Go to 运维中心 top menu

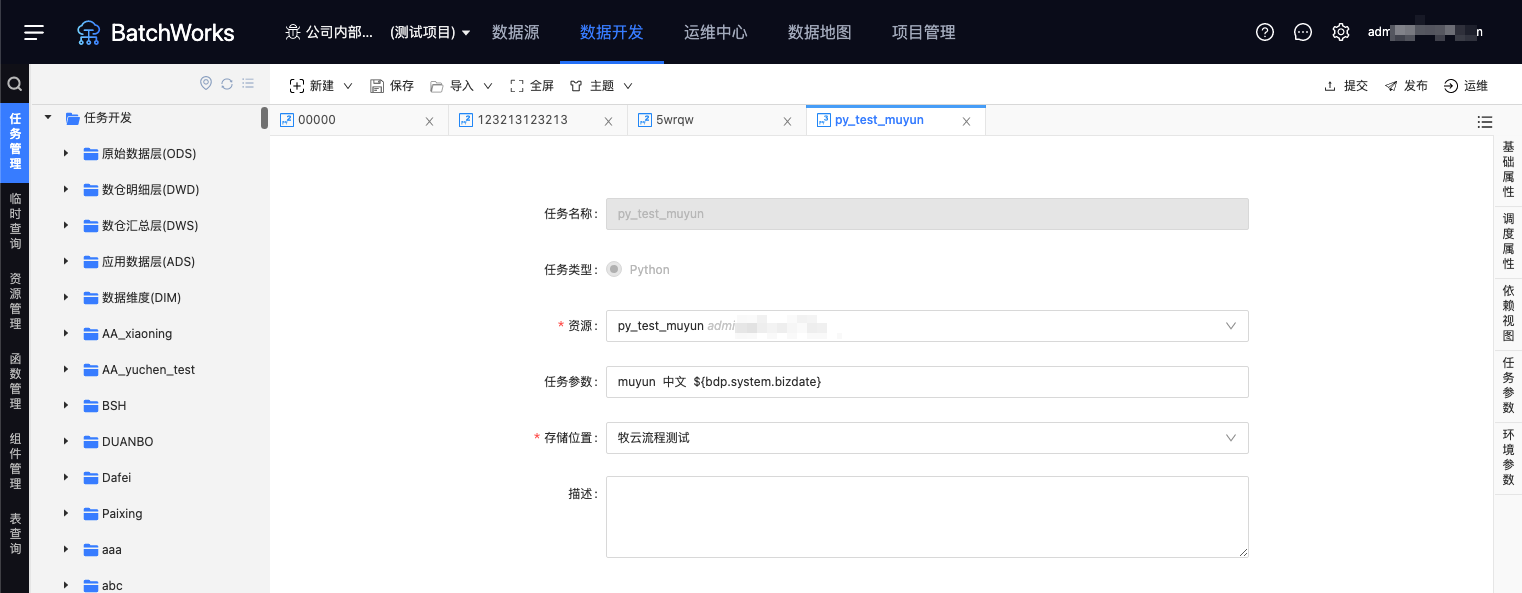pyautogui.click(x=716, y=33)
